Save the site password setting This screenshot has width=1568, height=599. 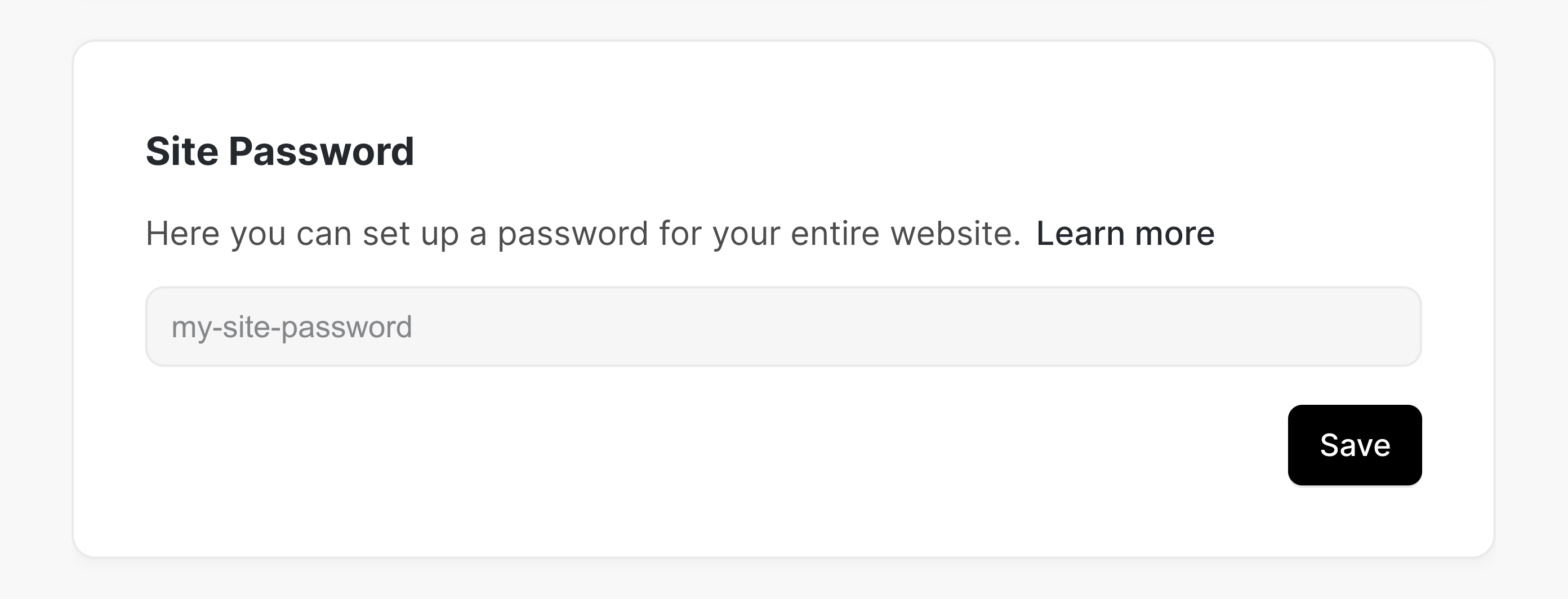coord(1355,445)
